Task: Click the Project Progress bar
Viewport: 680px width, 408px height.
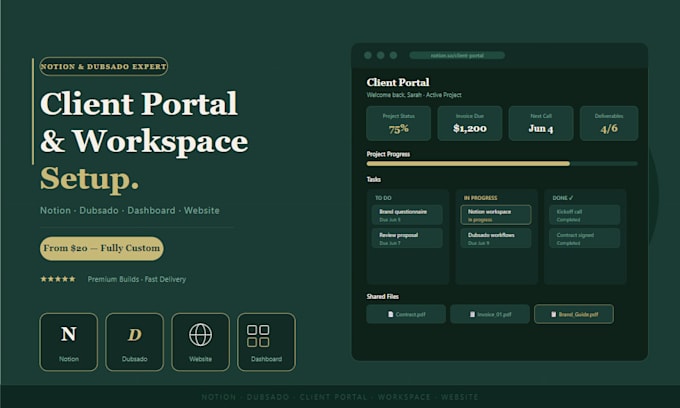Action: [502, 164]
